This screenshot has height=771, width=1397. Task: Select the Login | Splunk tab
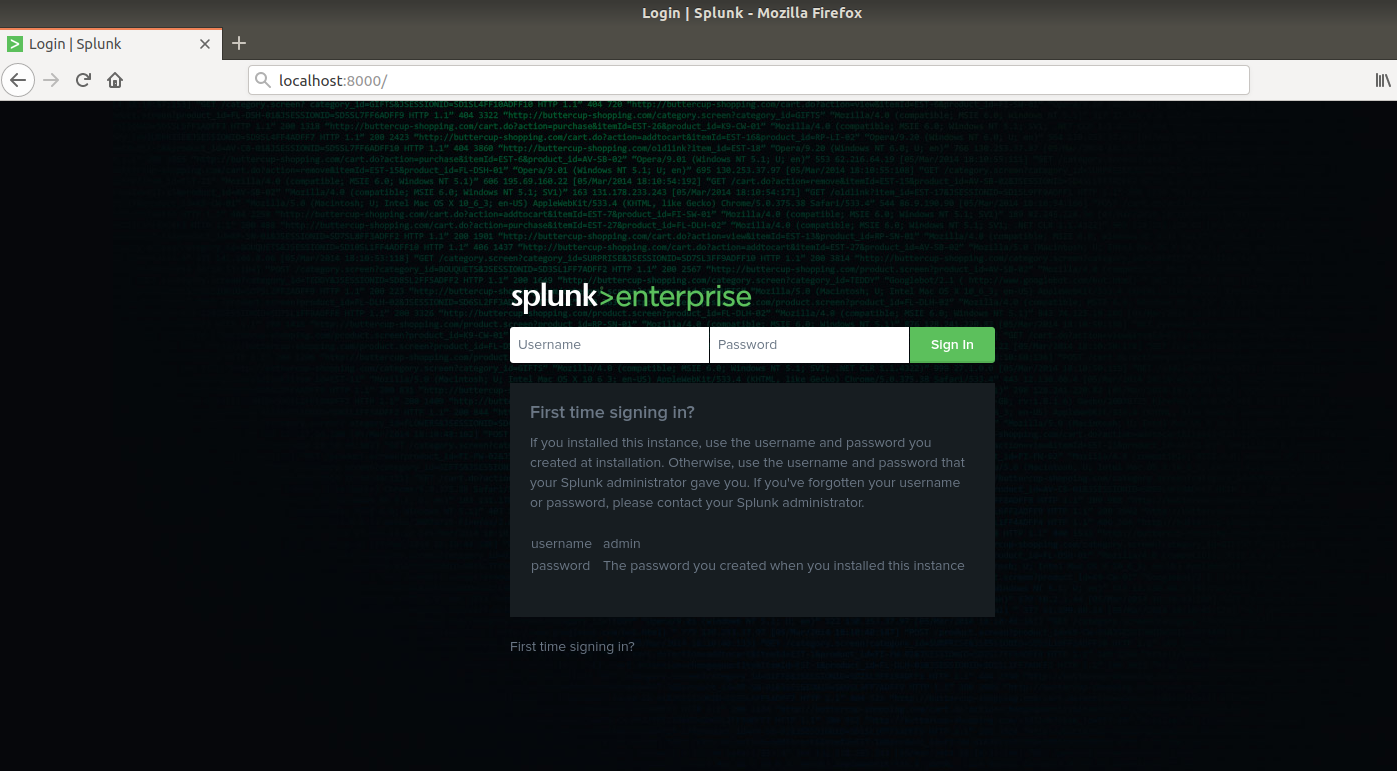pos(111,43)
